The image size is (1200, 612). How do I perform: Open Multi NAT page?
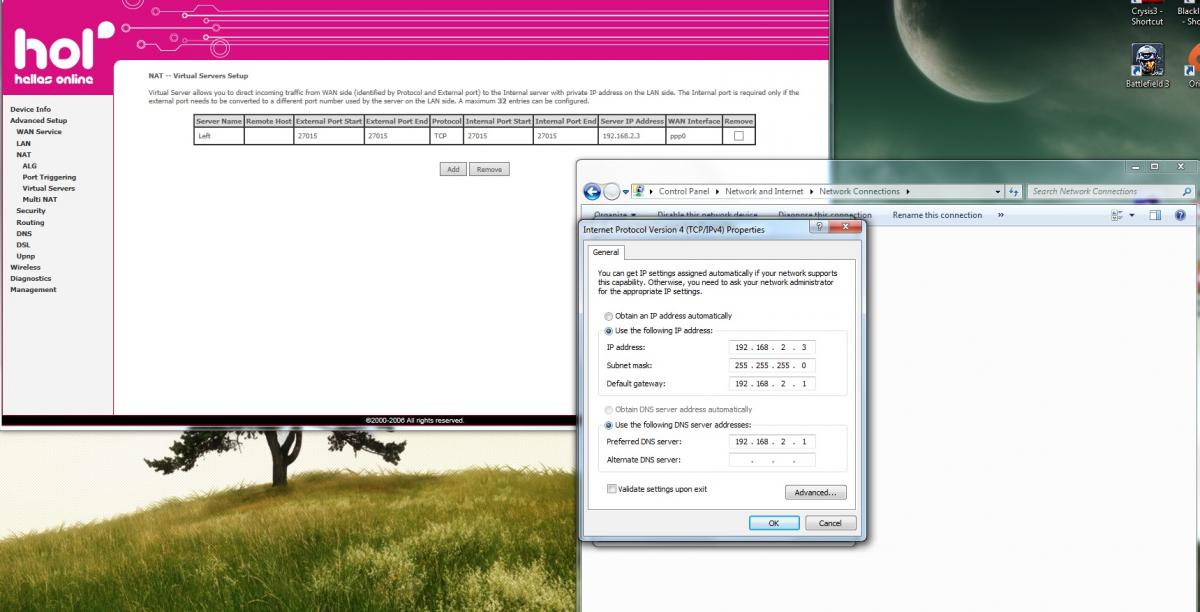coord(40,199)
